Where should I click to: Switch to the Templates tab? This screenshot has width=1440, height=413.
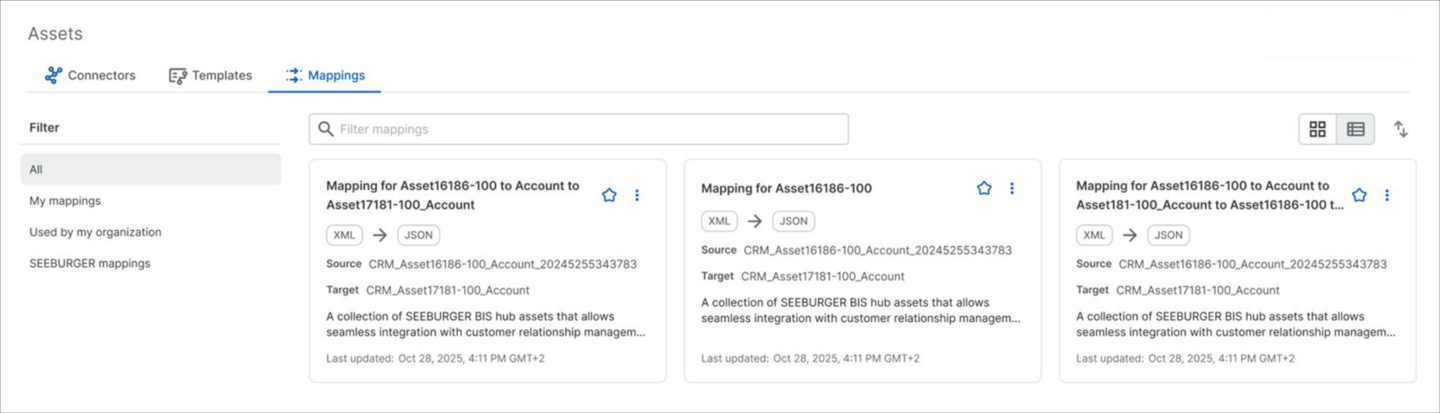pyautogui.click(x=210, y=75)
